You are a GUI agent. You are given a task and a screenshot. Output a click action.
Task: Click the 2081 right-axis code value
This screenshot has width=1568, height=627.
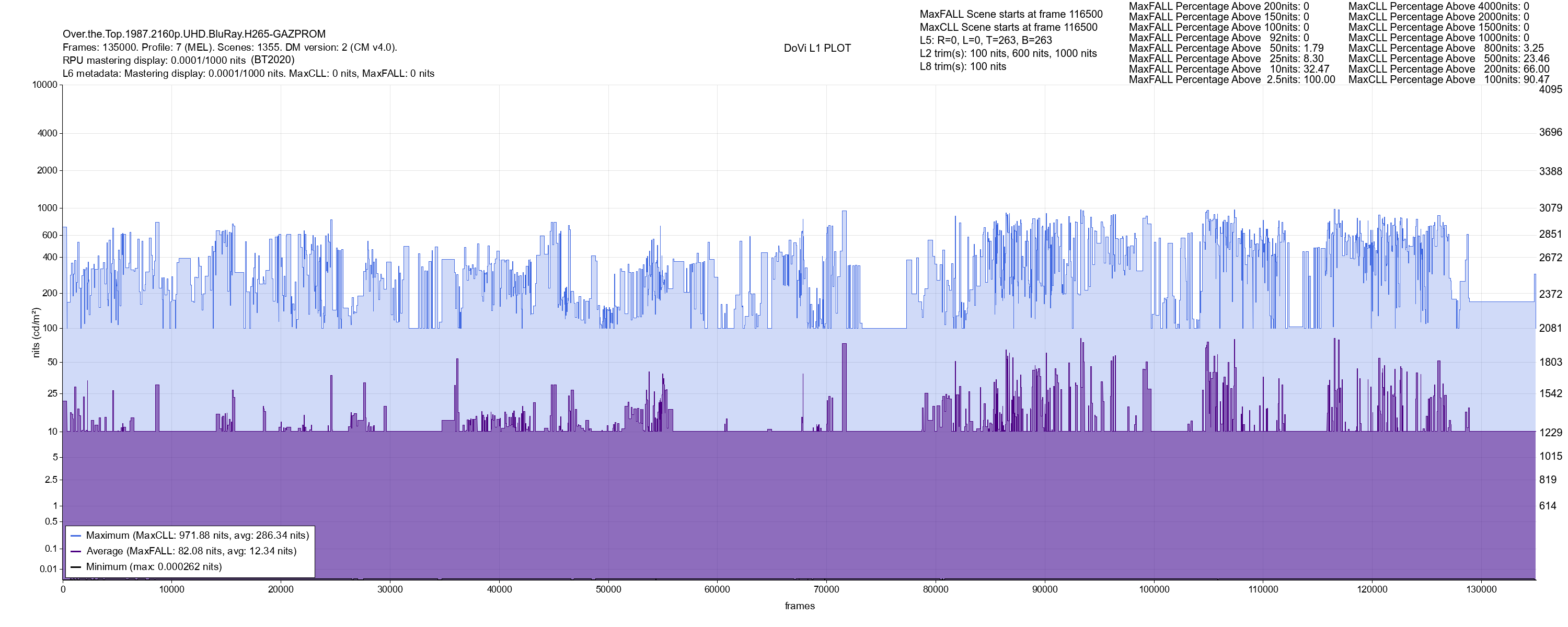[1550, 328]
